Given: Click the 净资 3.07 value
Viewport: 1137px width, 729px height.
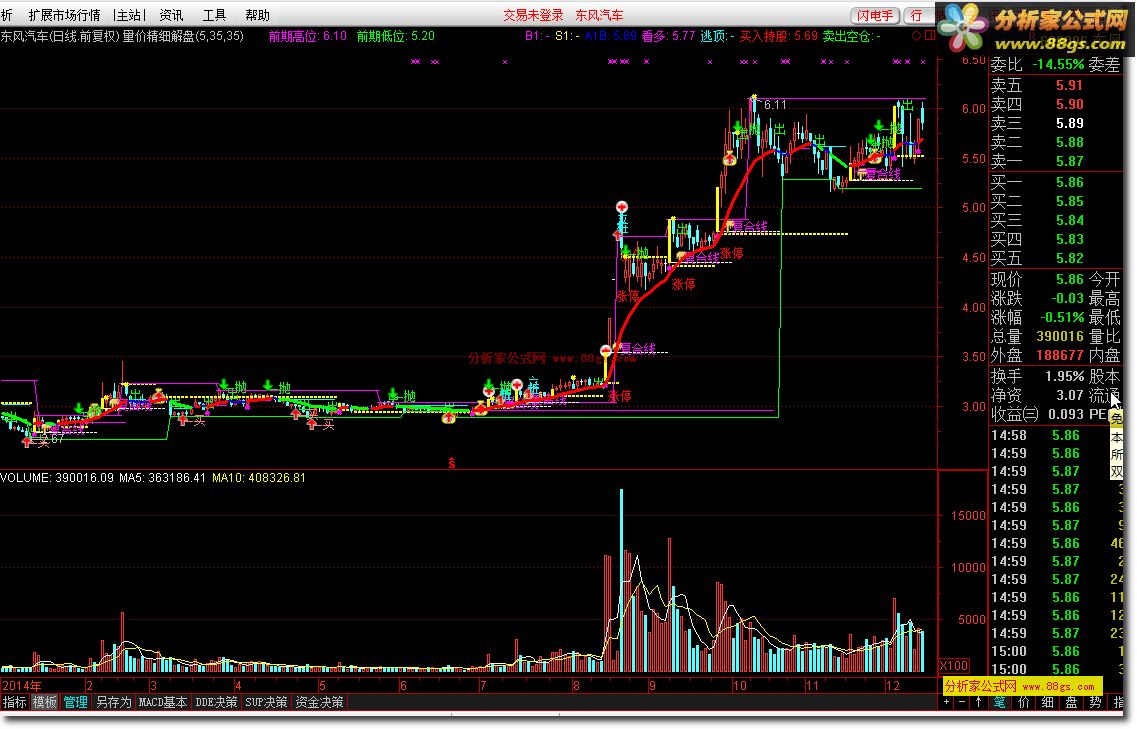Looking at the screenshot, I should click(x=1070, y=395).
